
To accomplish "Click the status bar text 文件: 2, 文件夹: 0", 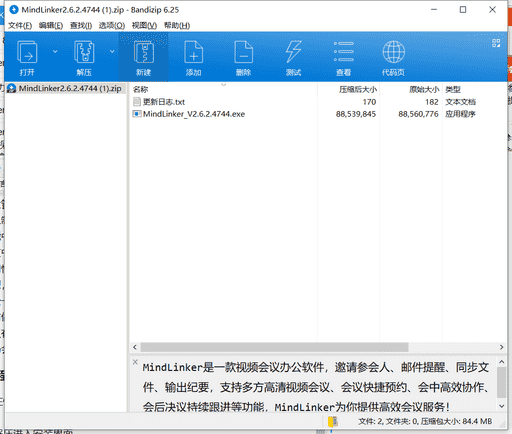I will [x=388, y=422].
